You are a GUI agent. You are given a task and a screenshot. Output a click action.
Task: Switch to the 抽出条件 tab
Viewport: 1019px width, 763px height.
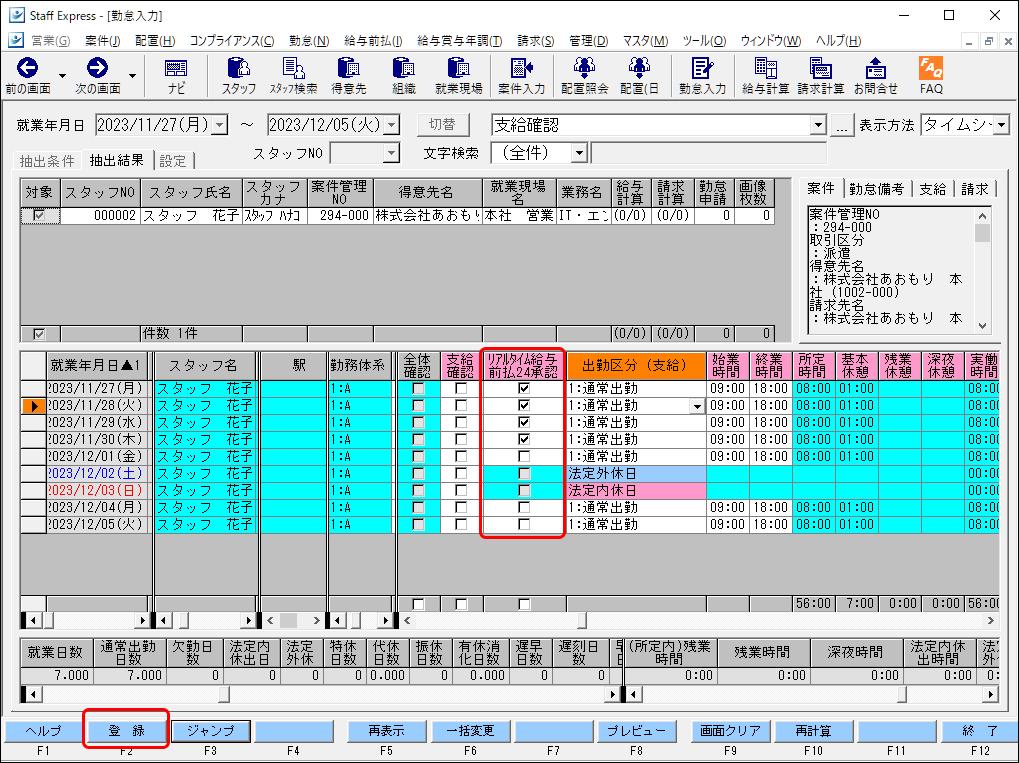click(x=47, y=161)
